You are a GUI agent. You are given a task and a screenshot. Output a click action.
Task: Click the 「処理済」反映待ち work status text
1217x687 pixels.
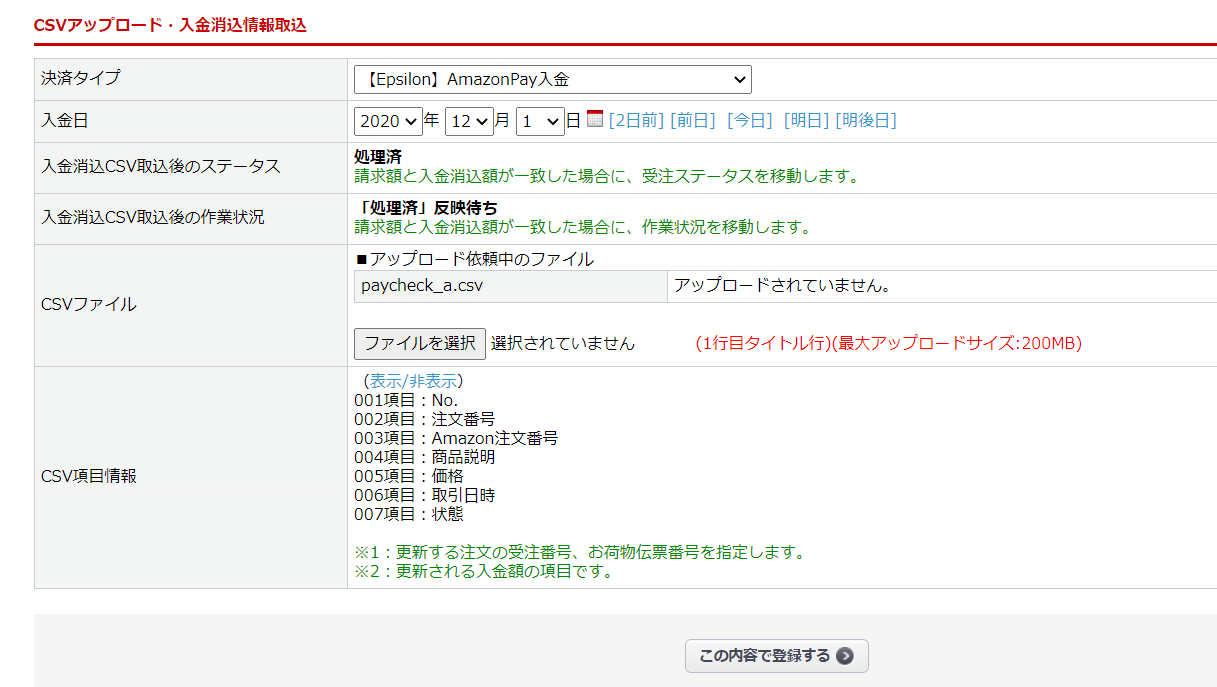pyautogui.click(x=426, y=208)
